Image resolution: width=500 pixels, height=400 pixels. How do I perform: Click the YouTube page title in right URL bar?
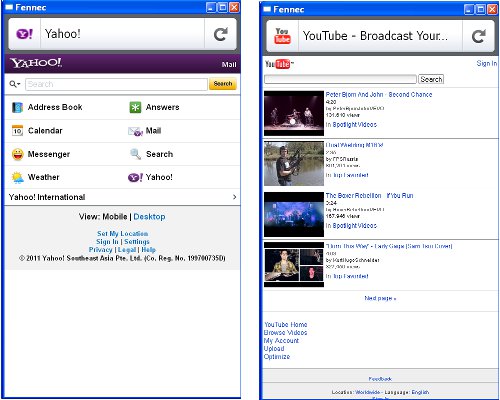(375, 36)
